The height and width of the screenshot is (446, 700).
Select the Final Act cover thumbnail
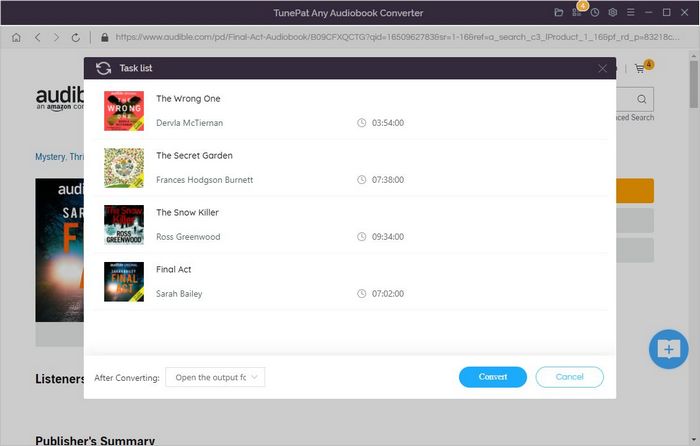pos(124,282)
